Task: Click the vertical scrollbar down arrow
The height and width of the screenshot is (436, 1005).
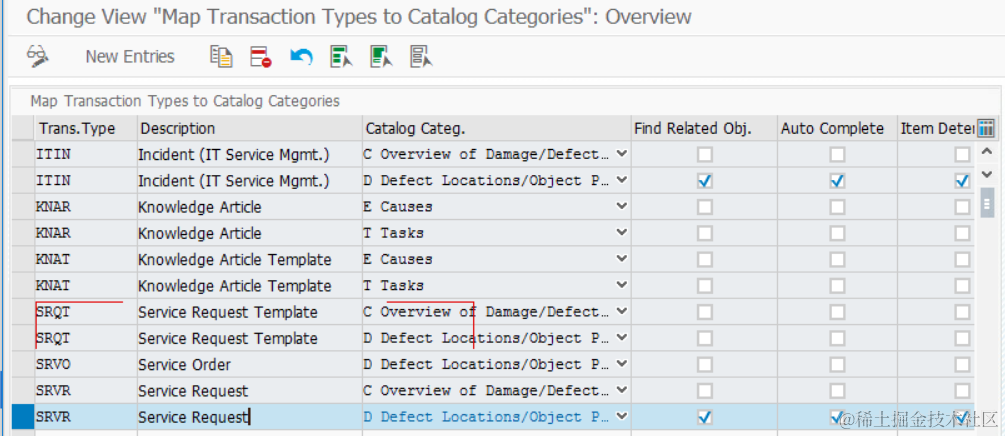Action: 987,419
